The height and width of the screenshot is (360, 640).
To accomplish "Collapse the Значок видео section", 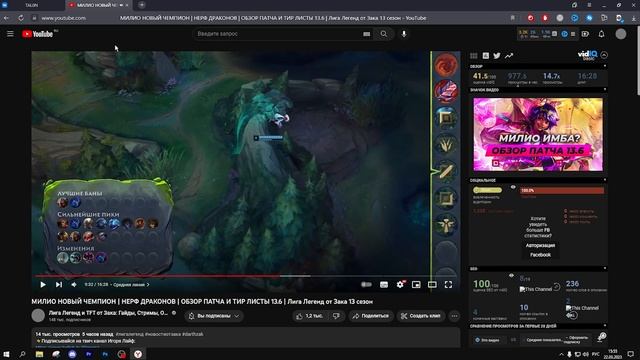I will tap(605, 89).
